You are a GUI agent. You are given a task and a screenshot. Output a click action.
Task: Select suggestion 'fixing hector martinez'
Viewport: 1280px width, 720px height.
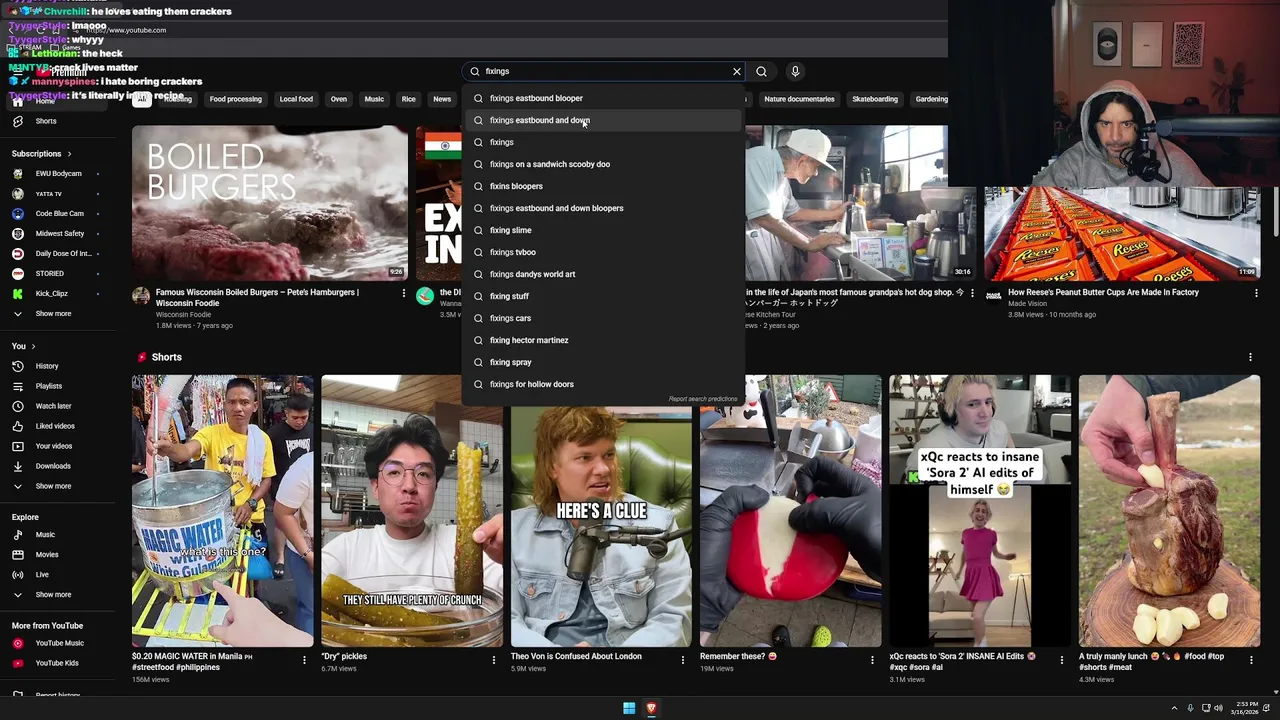point(603,340)
